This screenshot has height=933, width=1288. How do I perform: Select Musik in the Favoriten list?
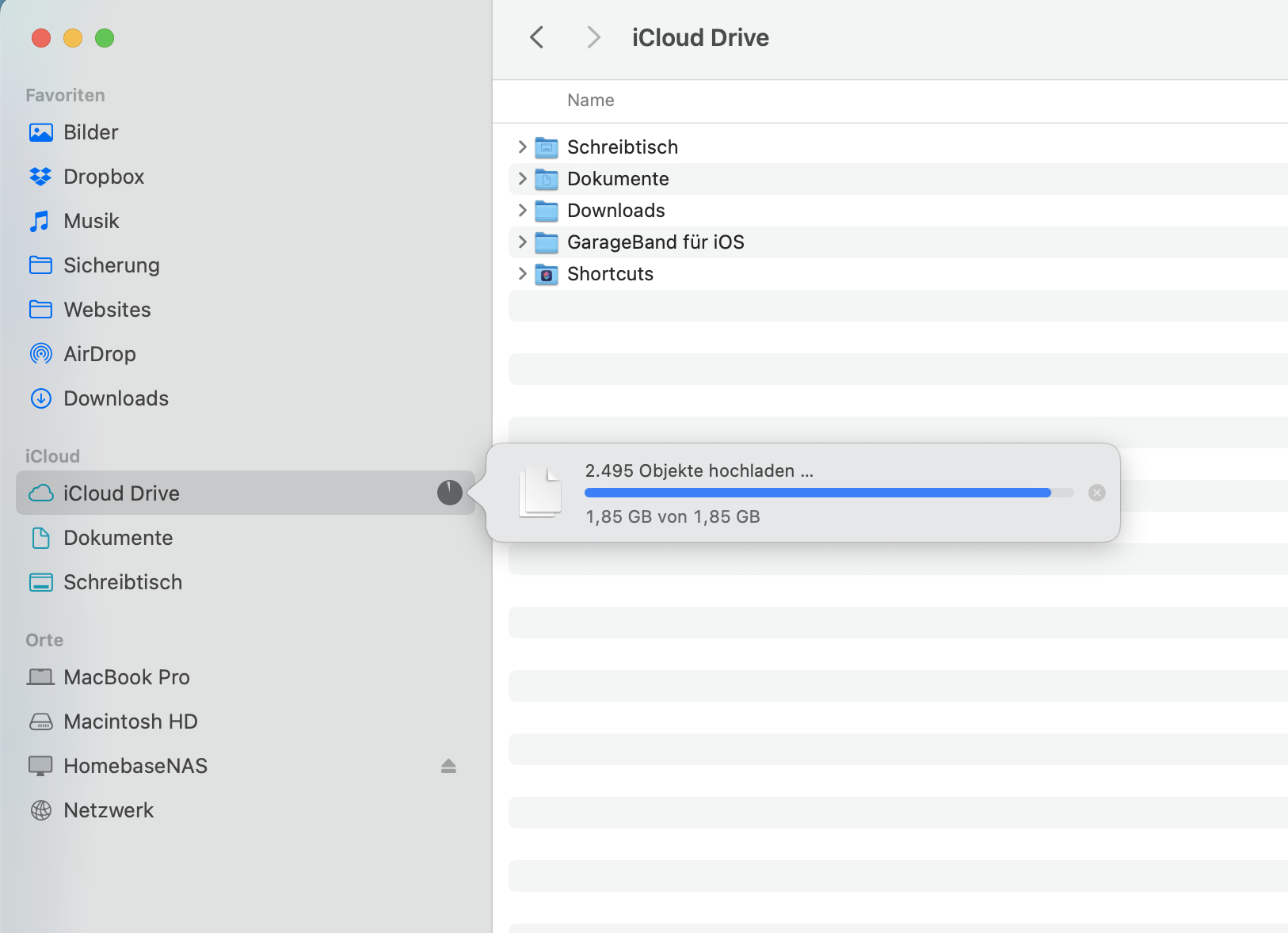(91, 221)
